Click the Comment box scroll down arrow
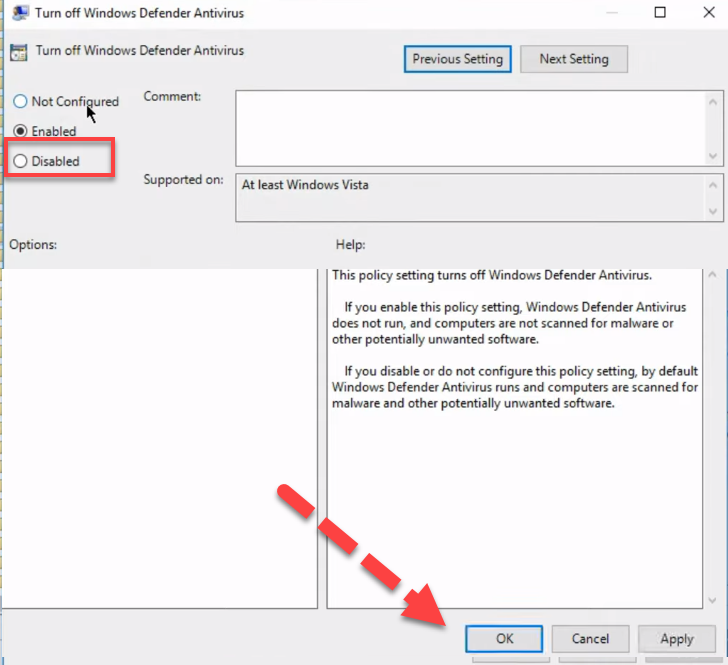 click(x=713, y=156)
